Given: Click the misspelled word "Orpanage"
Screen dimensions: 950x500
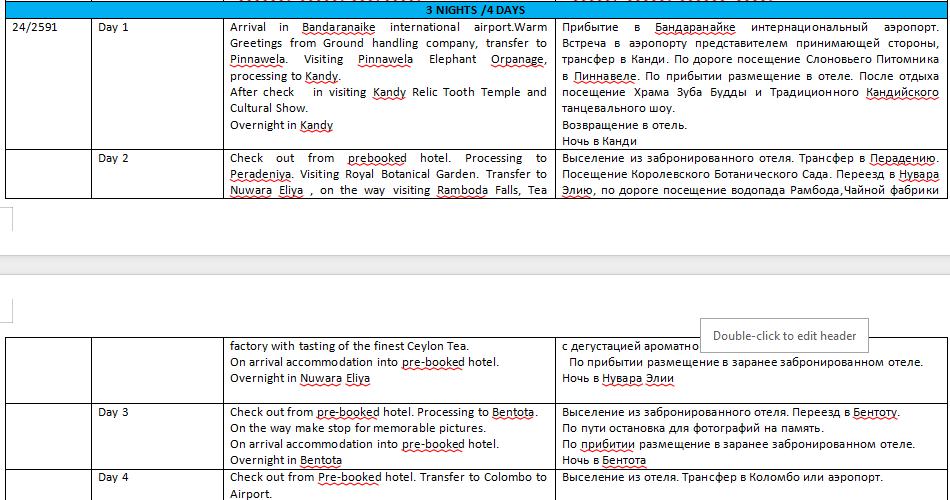Looking at the screenshot, I should pos(518,60).
